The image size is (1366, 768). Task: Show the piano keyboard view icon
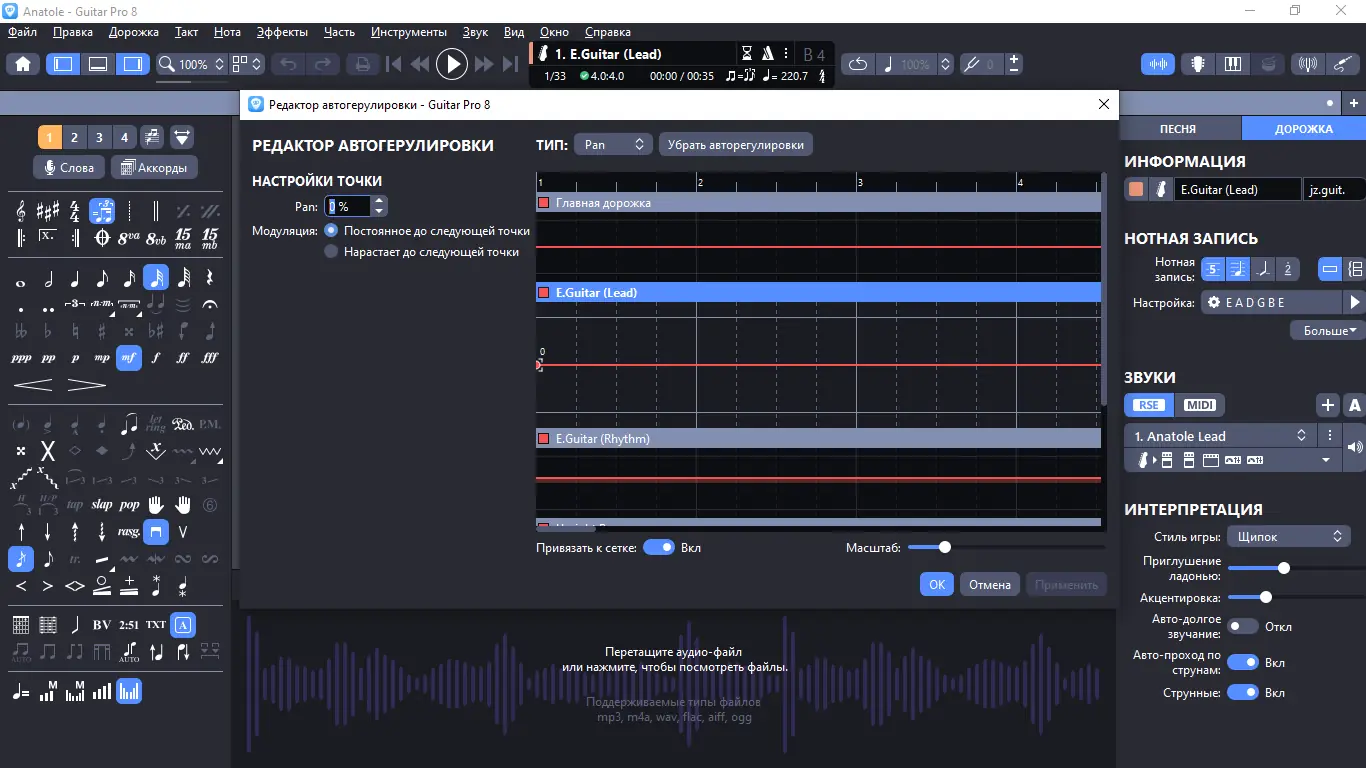pos(1232,64)
